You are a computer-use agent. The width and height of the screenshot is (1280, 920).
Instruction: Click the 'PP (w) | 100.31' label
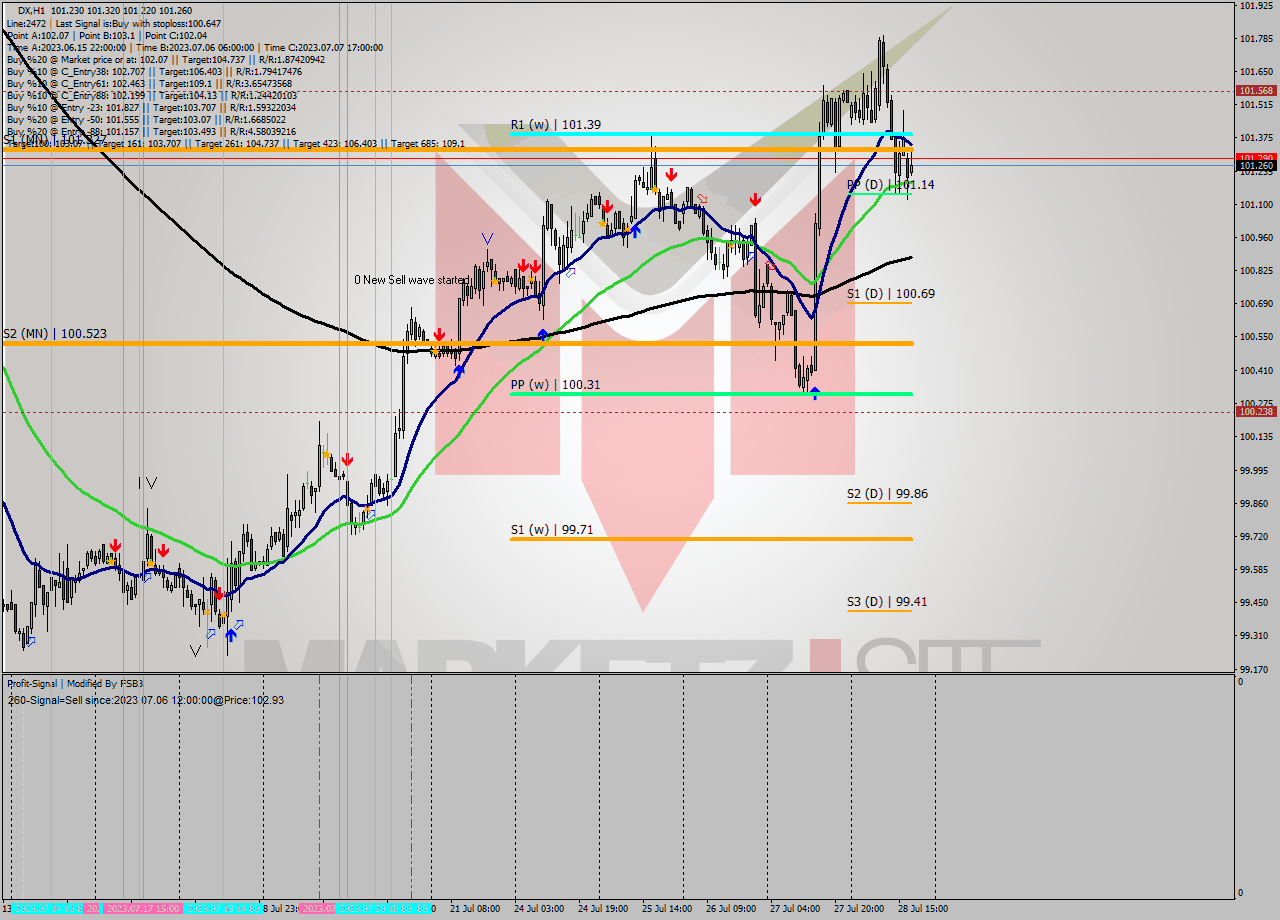click(x=556, y=384)
